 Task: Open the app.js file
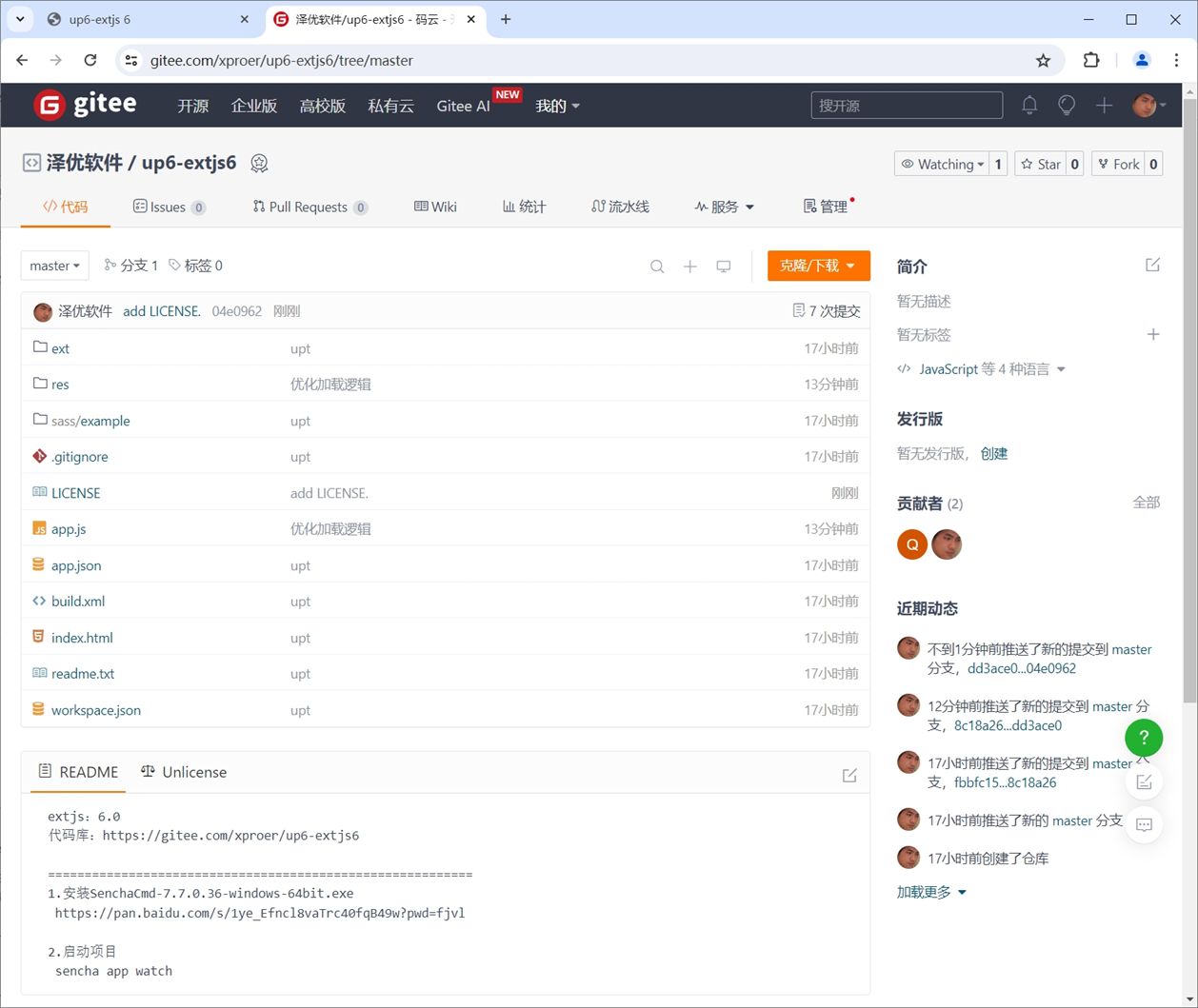[x=69, y=529]
